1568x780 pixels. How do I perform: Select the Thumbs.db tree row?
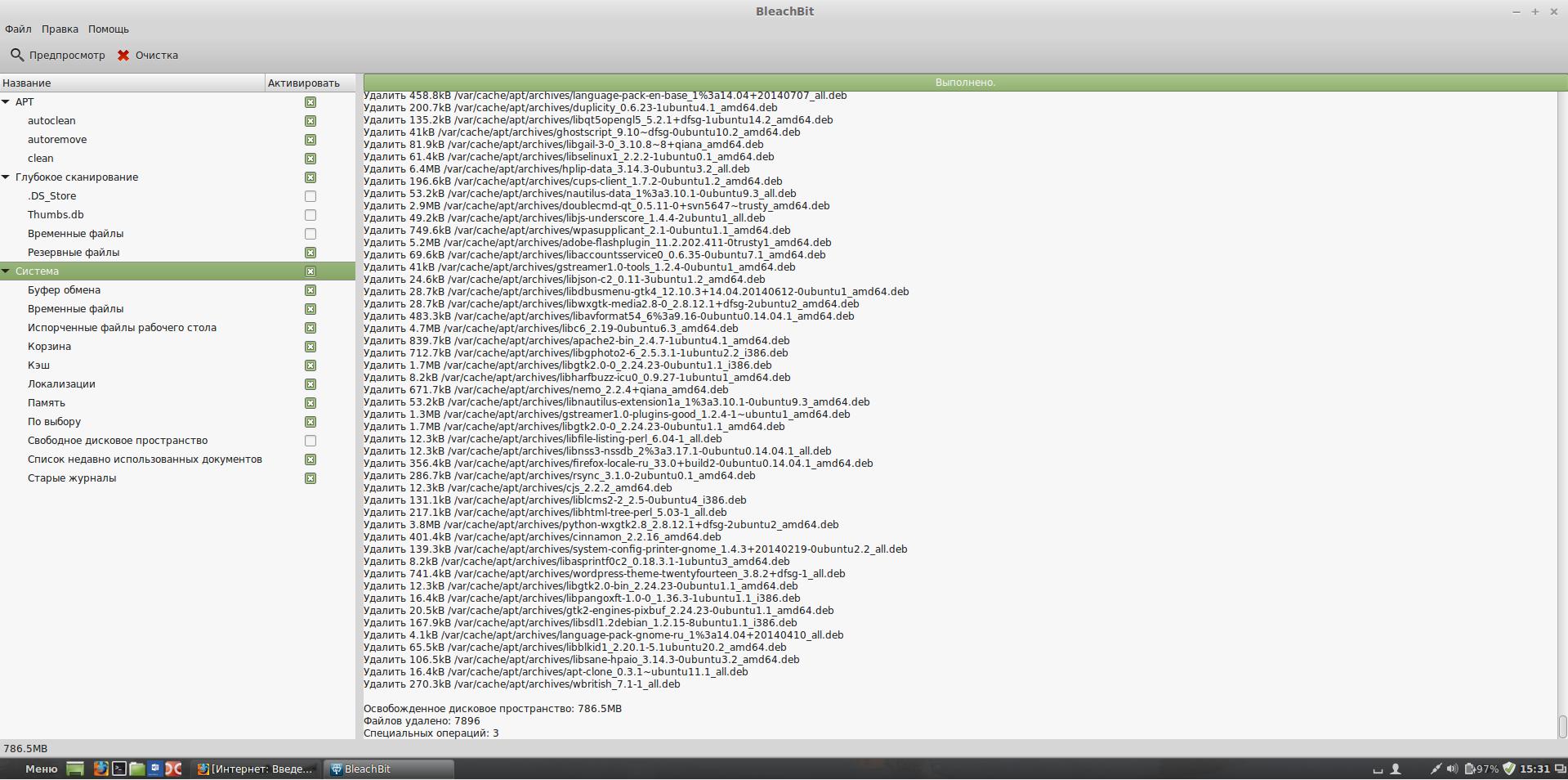click(177, 215)
